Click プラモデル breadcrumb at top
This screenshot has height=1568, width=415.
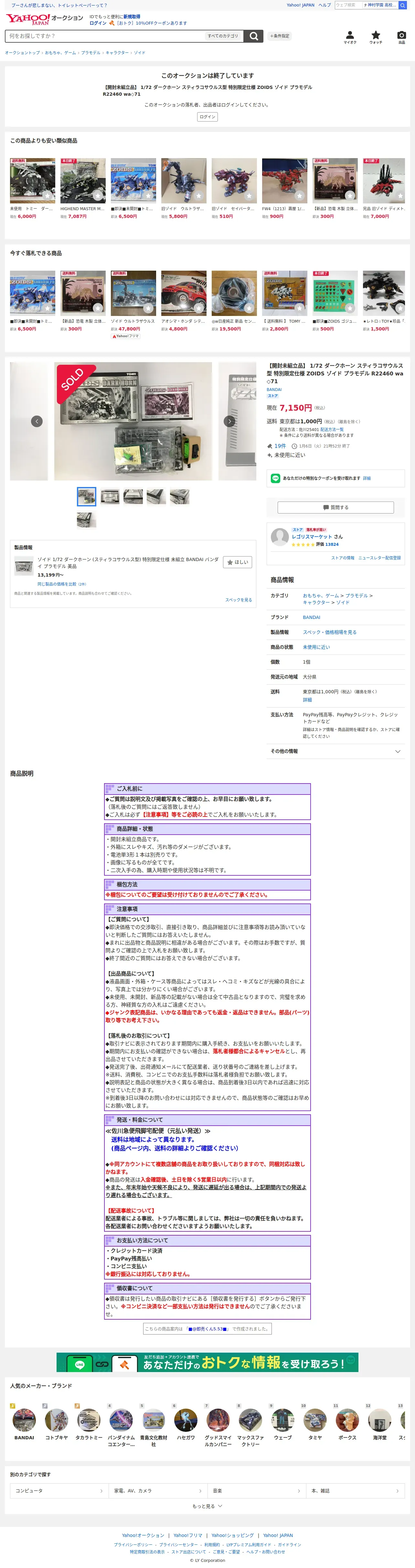(91, 53)
